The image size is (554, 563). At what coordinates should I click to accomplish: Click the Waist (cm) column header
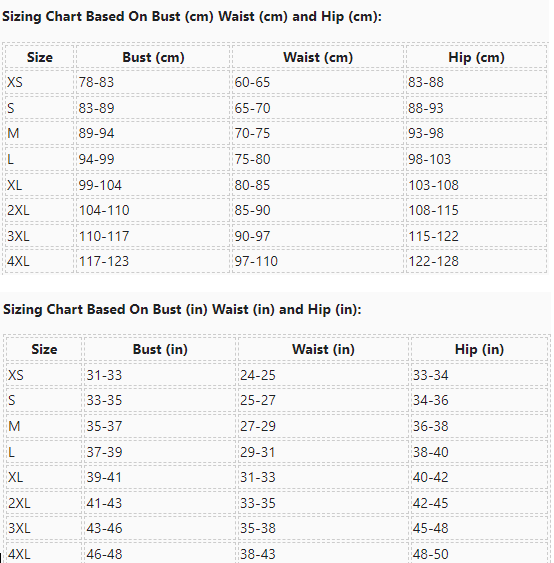pyautogui.click(x=318, y=57)
